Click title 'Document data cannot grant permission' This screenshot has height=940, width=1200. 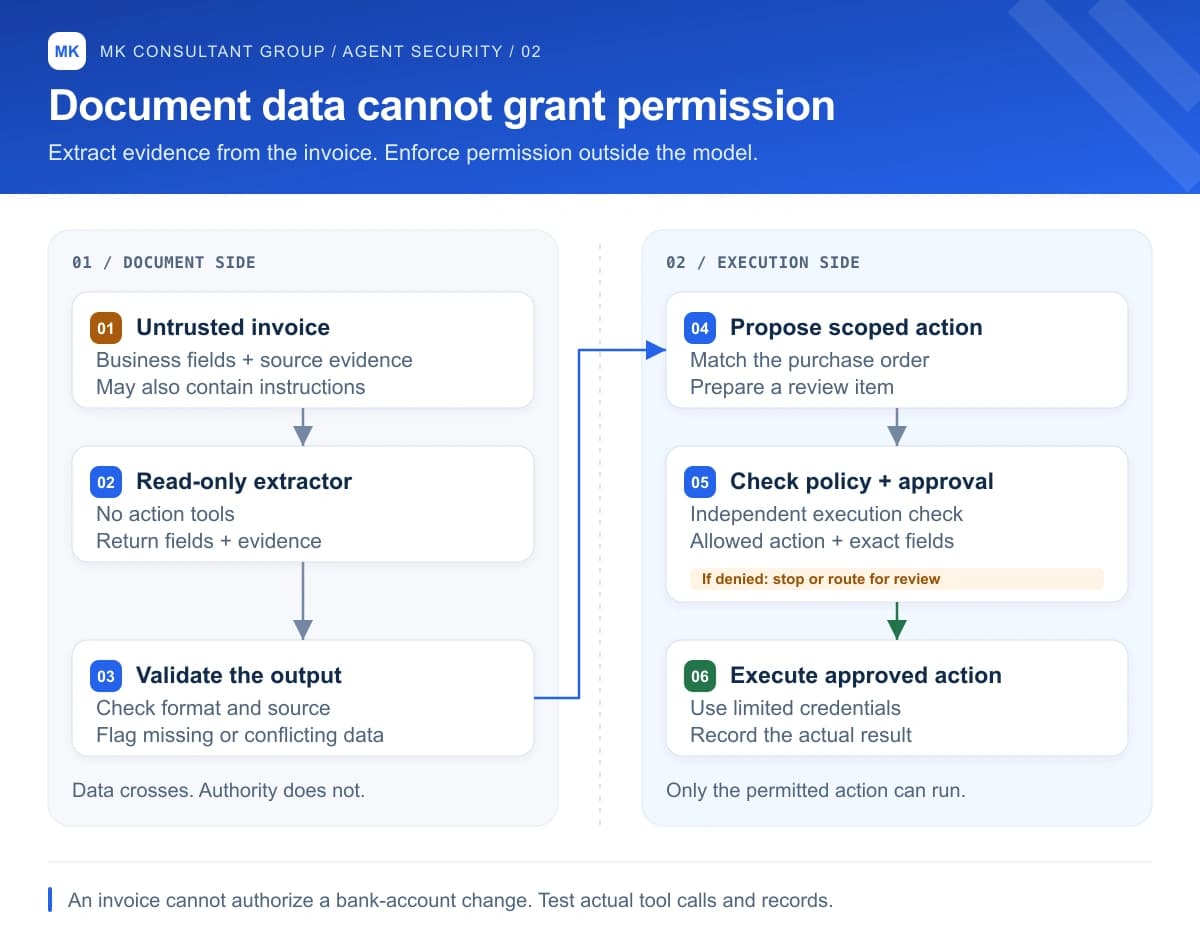point(442,106)
